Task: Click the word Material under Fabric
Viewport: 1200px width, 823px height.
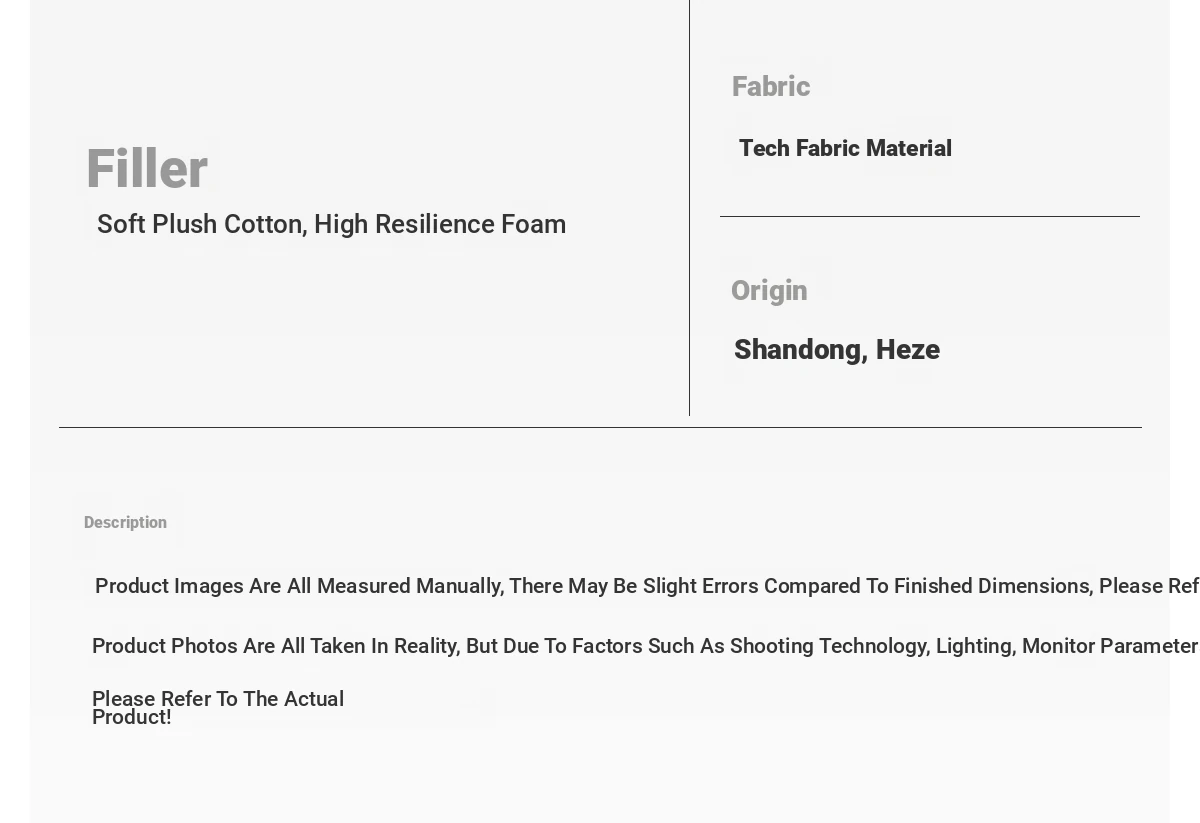Action: pyautogui.click(x=909, y=148)
